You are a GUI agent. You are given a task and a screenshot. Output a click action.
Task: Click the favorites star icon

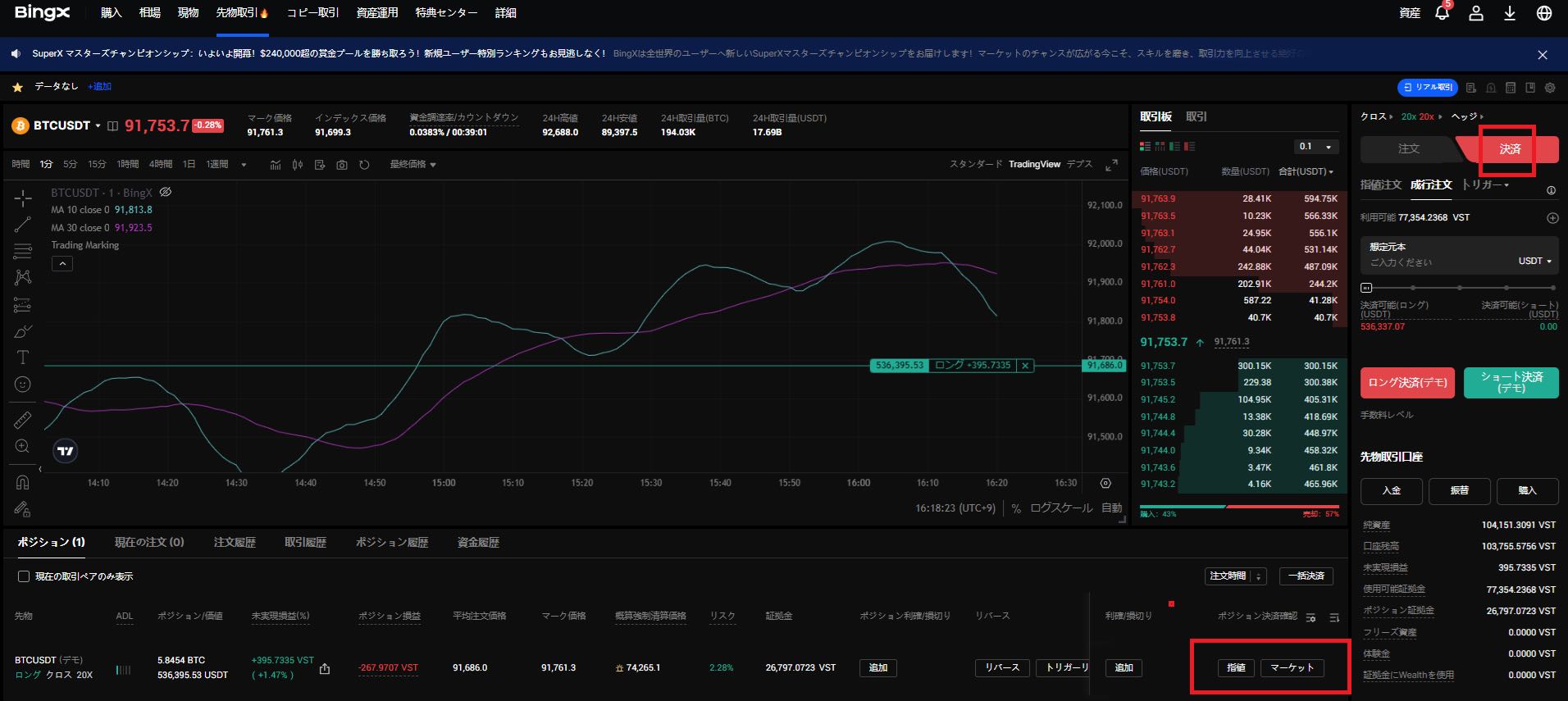(x=17, y=87)
